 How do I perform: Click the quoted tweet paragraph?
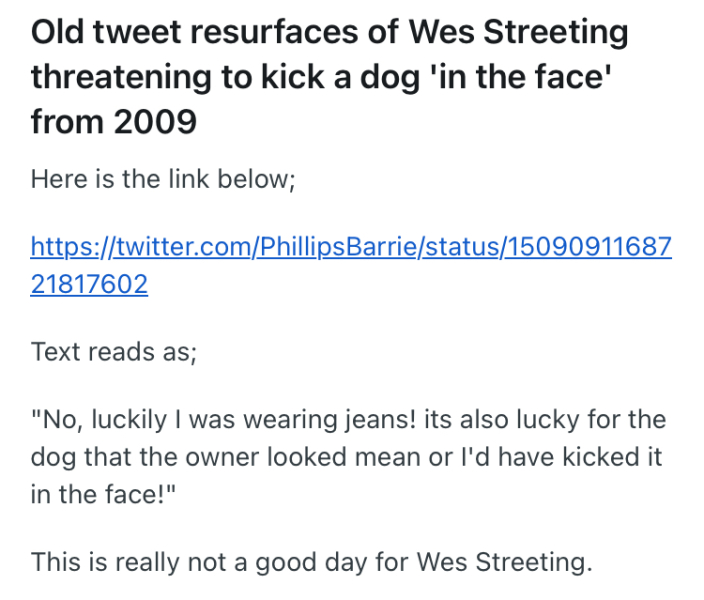(x=348, y=457)
